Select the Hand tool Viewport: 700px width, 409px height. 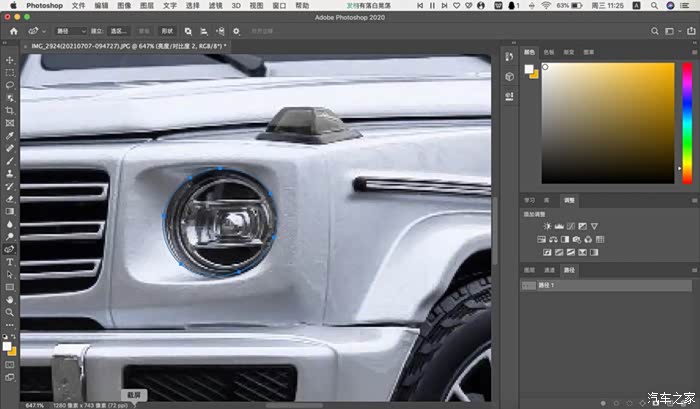[10, 299]
